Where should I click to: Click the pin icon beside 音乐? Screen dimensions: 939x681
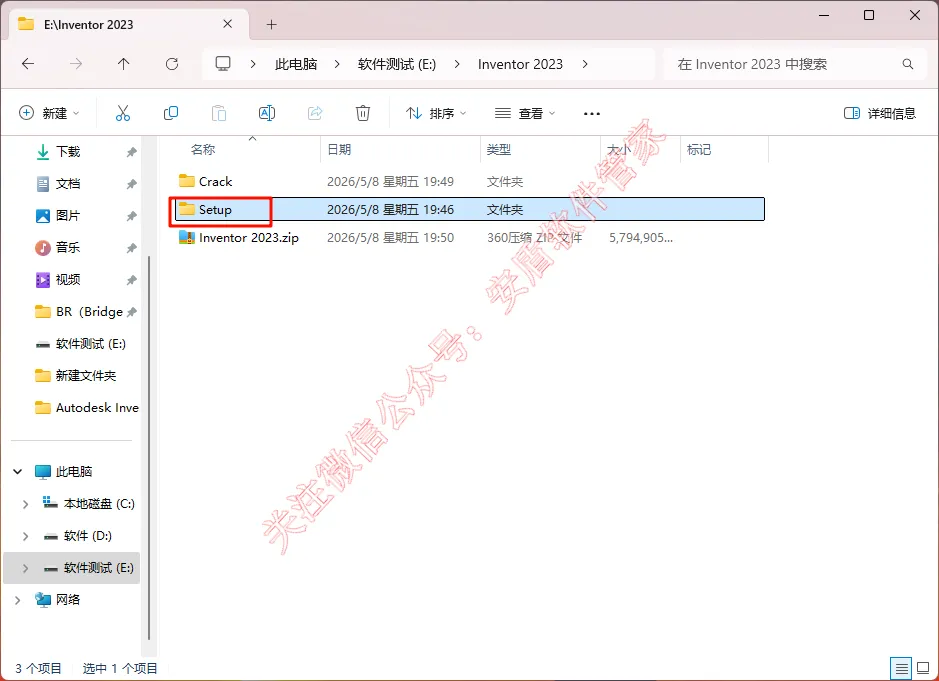[131, 247]
